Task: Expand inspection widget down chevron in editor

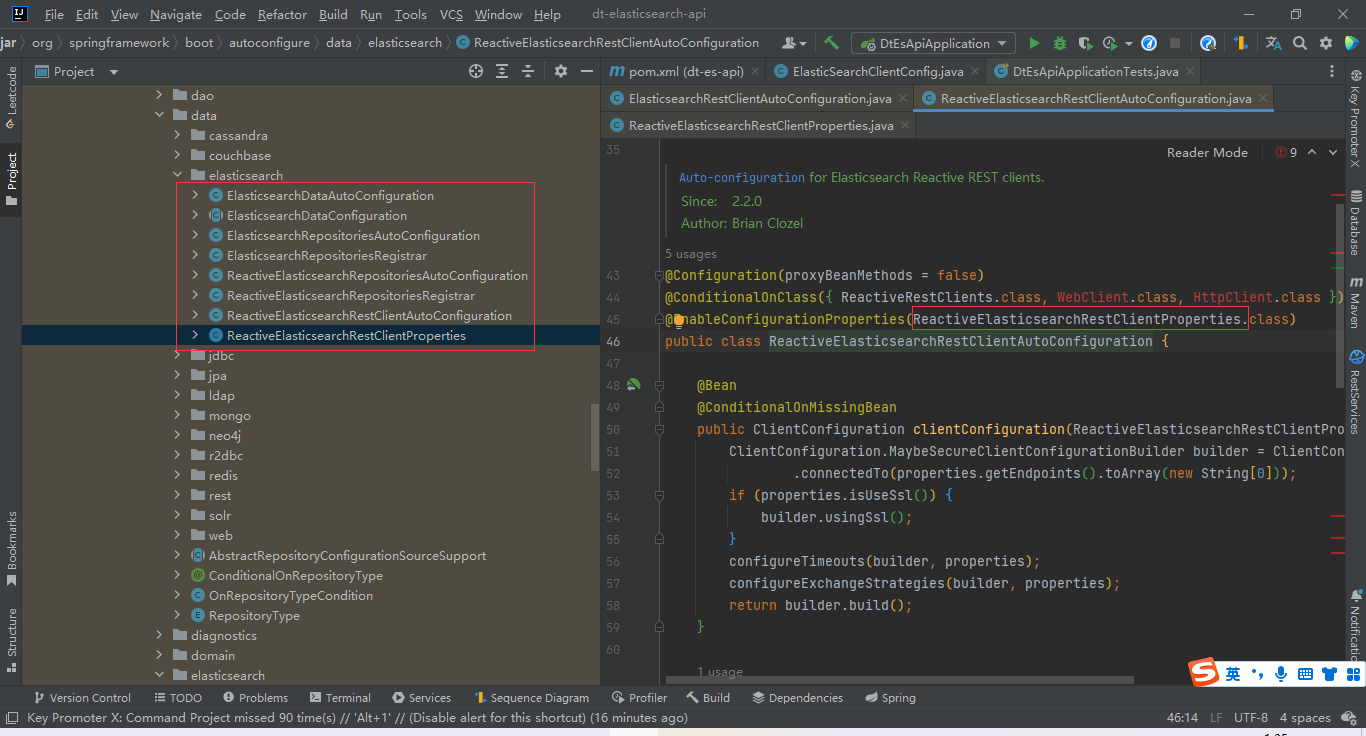Action: [1333, 152]
